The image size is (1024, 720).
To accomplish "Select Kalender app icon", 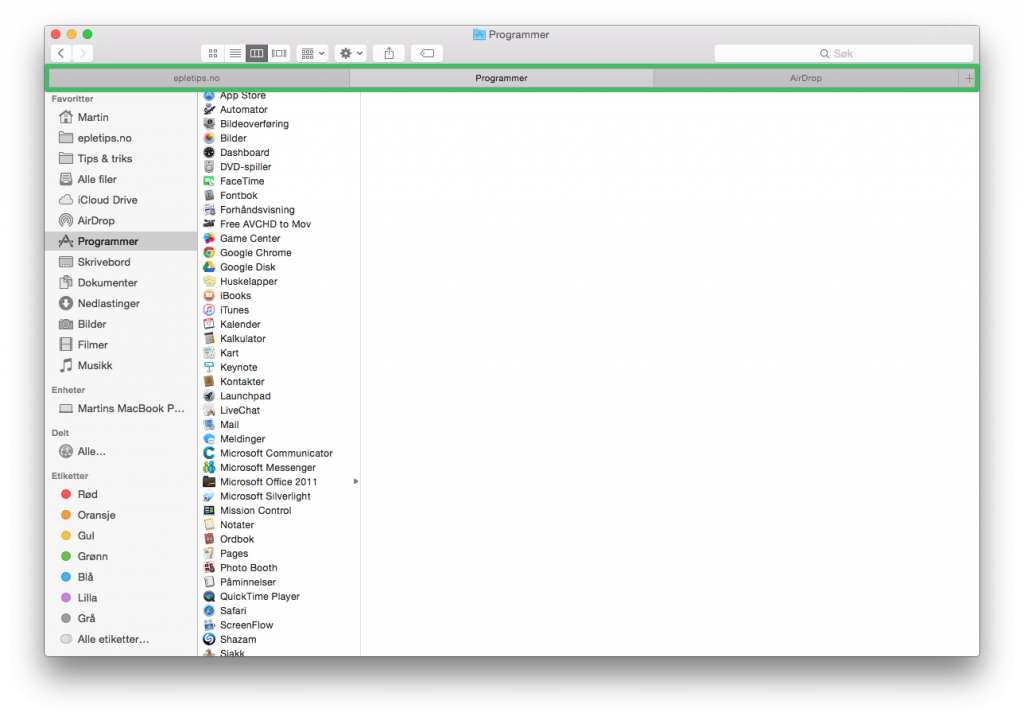I will (209, 324).
